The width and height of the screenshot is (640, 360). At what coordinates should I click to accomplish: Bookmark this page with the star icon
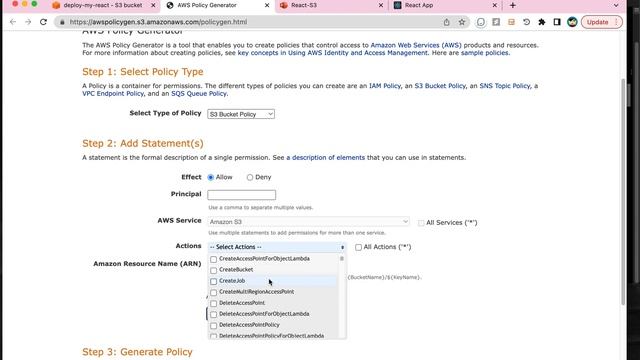coord(462,22)
